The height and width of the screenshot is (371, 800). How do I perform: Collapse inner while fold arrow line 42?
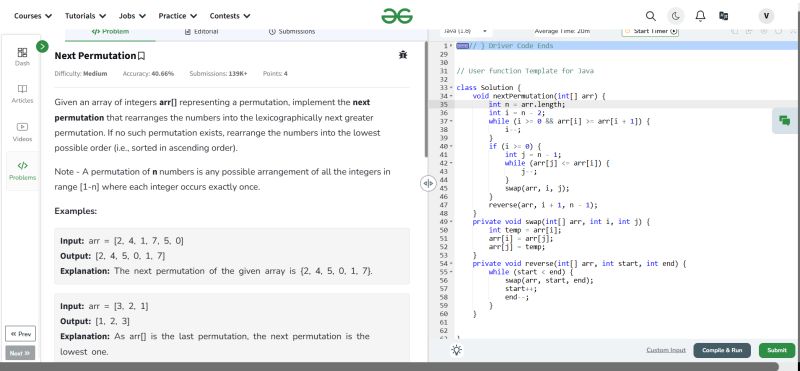451,163
